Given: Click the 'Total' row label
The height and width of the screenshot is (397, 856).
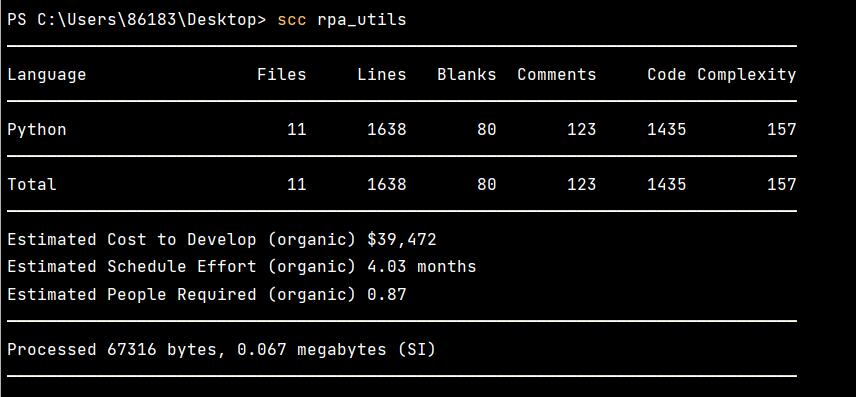Looking at the screenshot, I should tap(32, 184).
